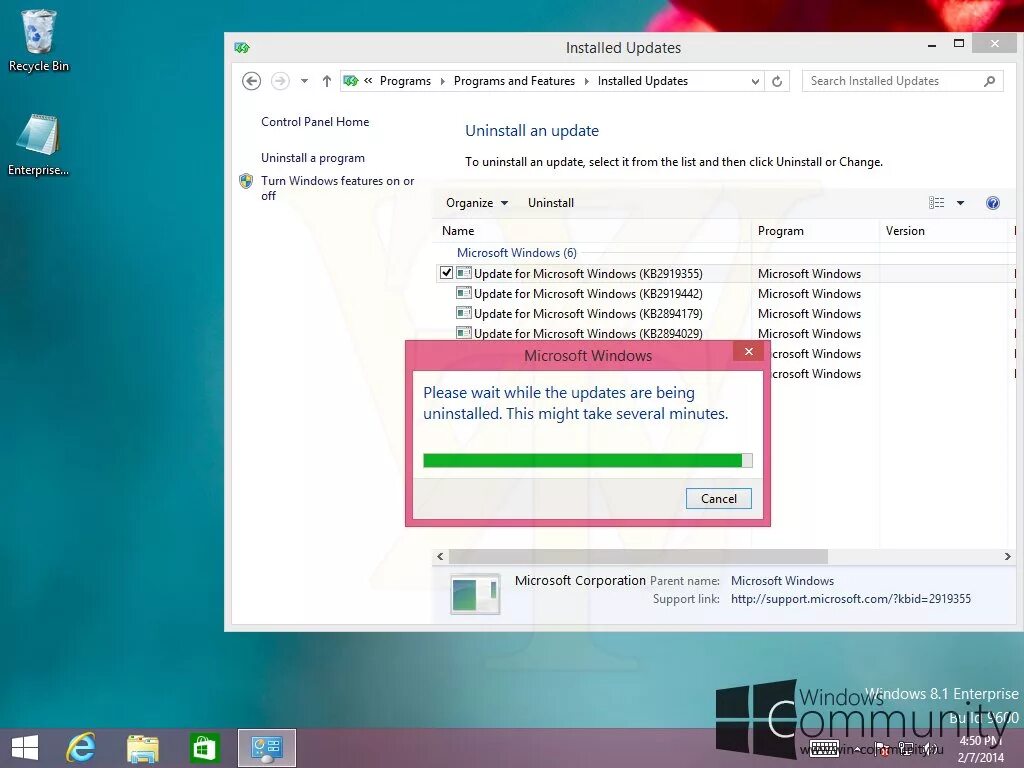
Task: Go to Control Panel Home
Action: click(315, 122)
